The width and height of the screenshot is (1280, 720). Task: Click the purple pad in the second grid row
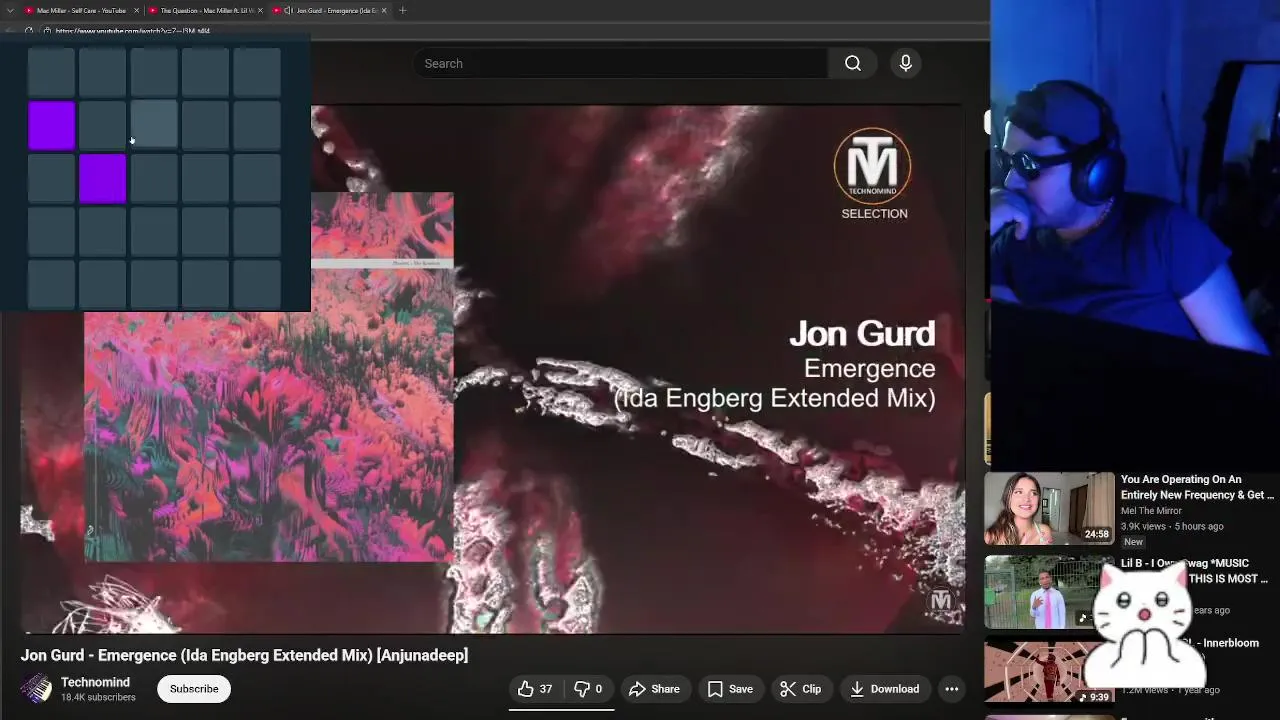[x=51, y=125]
